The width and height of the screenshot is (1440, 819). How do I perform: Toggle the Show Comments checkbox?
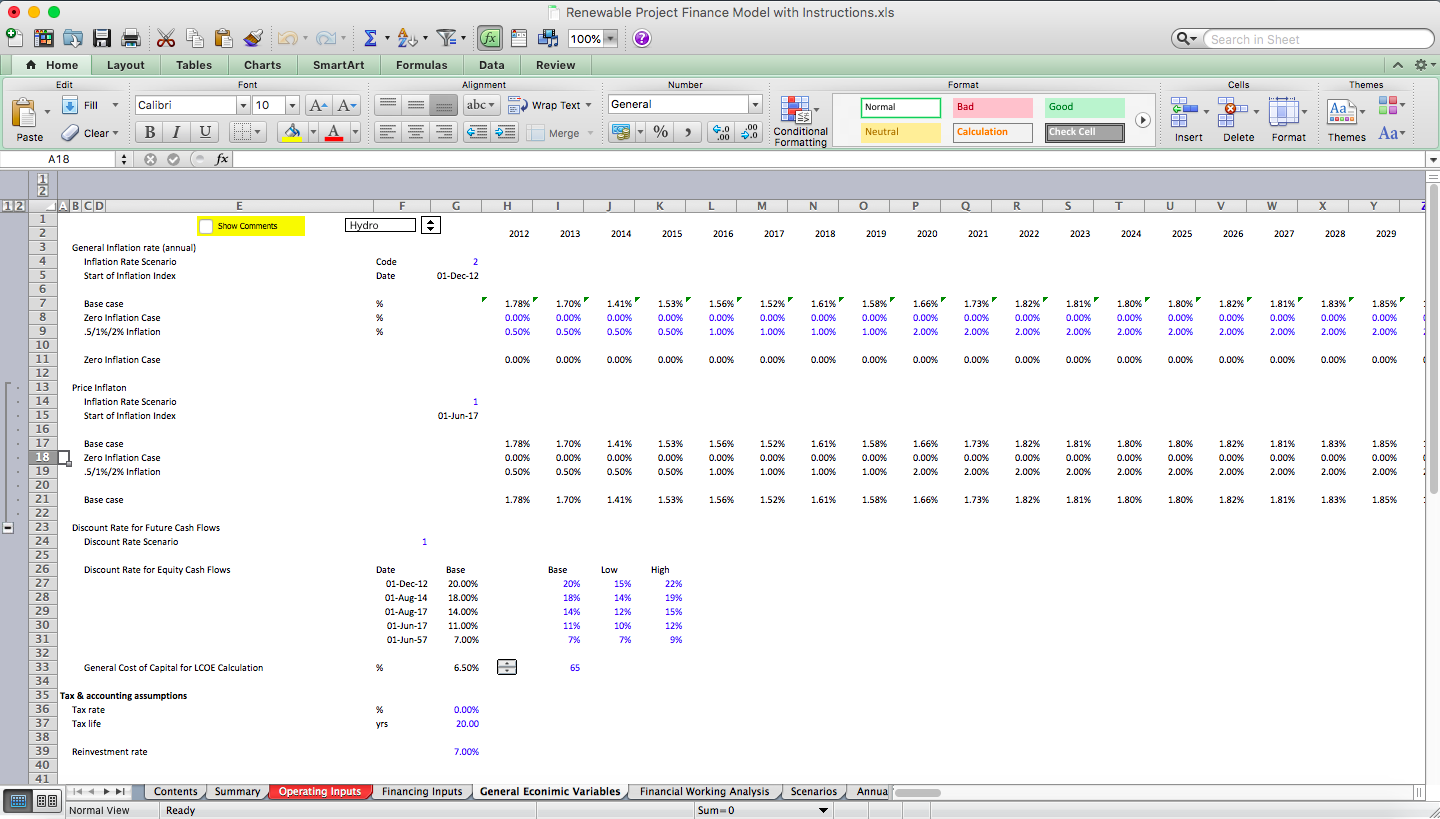pyautogui.click(x=206, y=226)
